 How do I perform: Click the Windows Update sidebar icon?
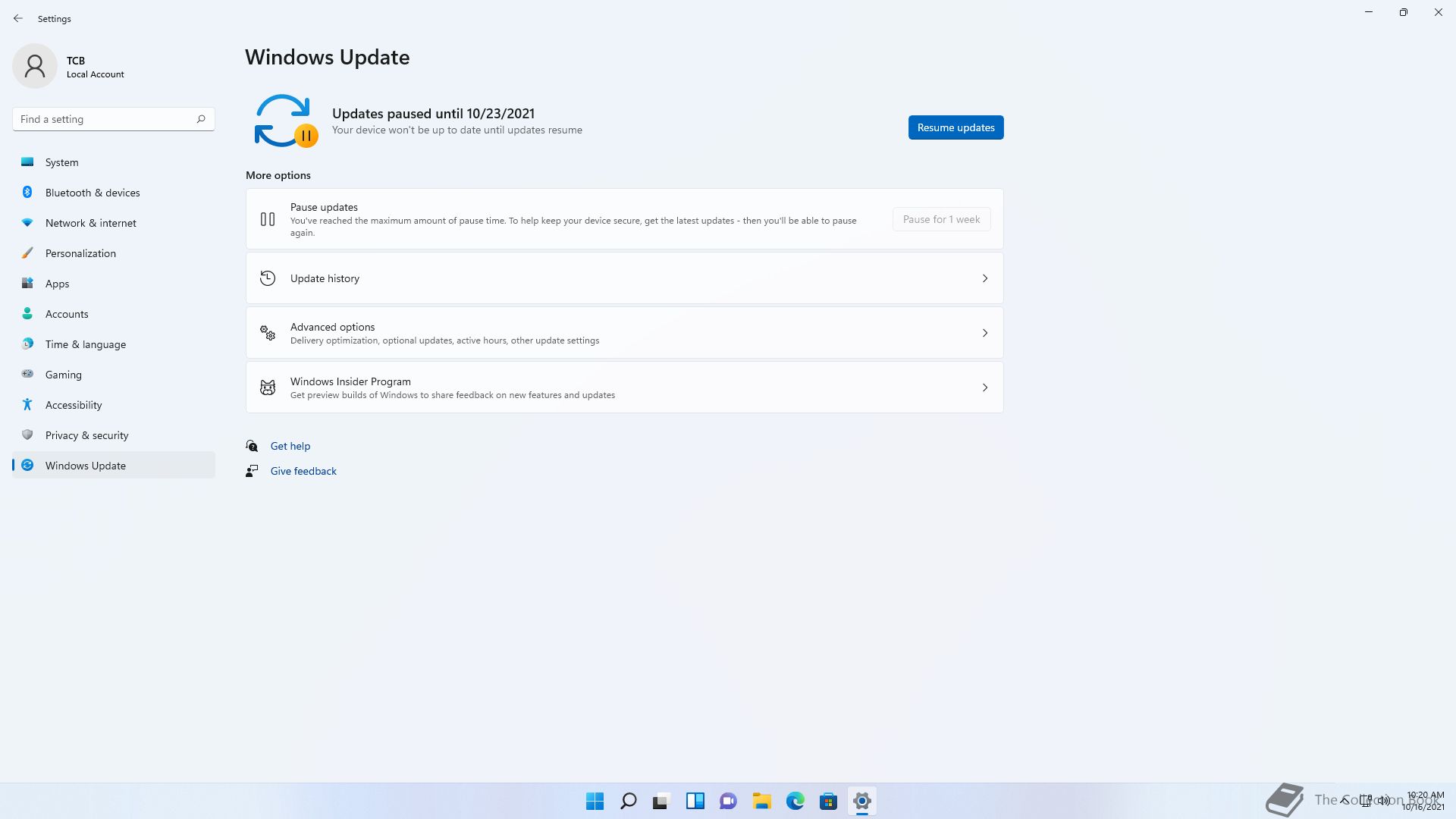click(27, 465)
